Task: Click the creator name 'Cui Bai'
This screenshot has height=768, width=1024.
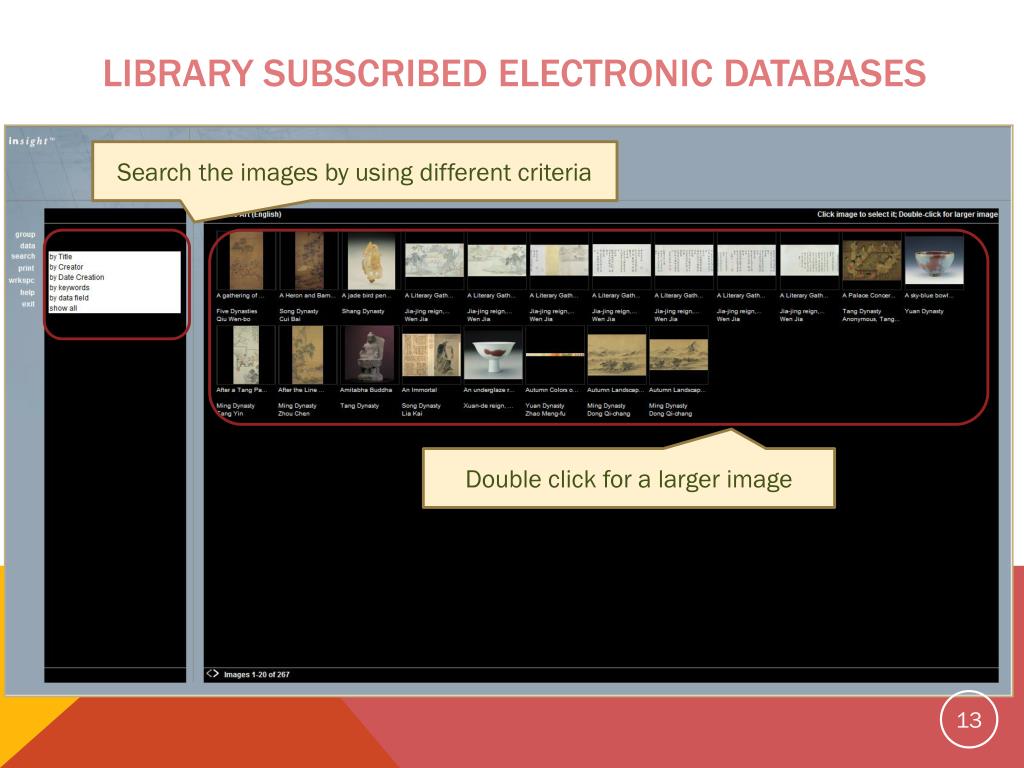Action: [289, 319]
